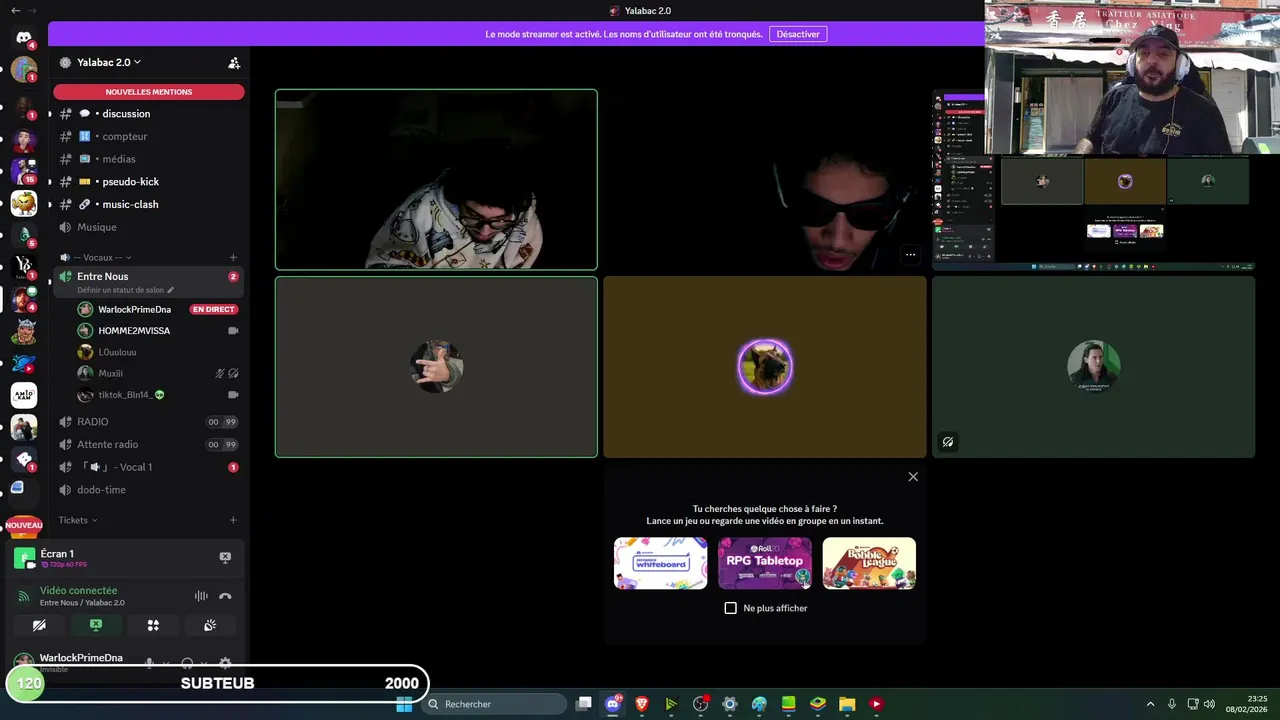This screenshot has width=1280, height=720.
Task: Stop streaming Écran 1 with the monitor X icon
Action: 225,557
